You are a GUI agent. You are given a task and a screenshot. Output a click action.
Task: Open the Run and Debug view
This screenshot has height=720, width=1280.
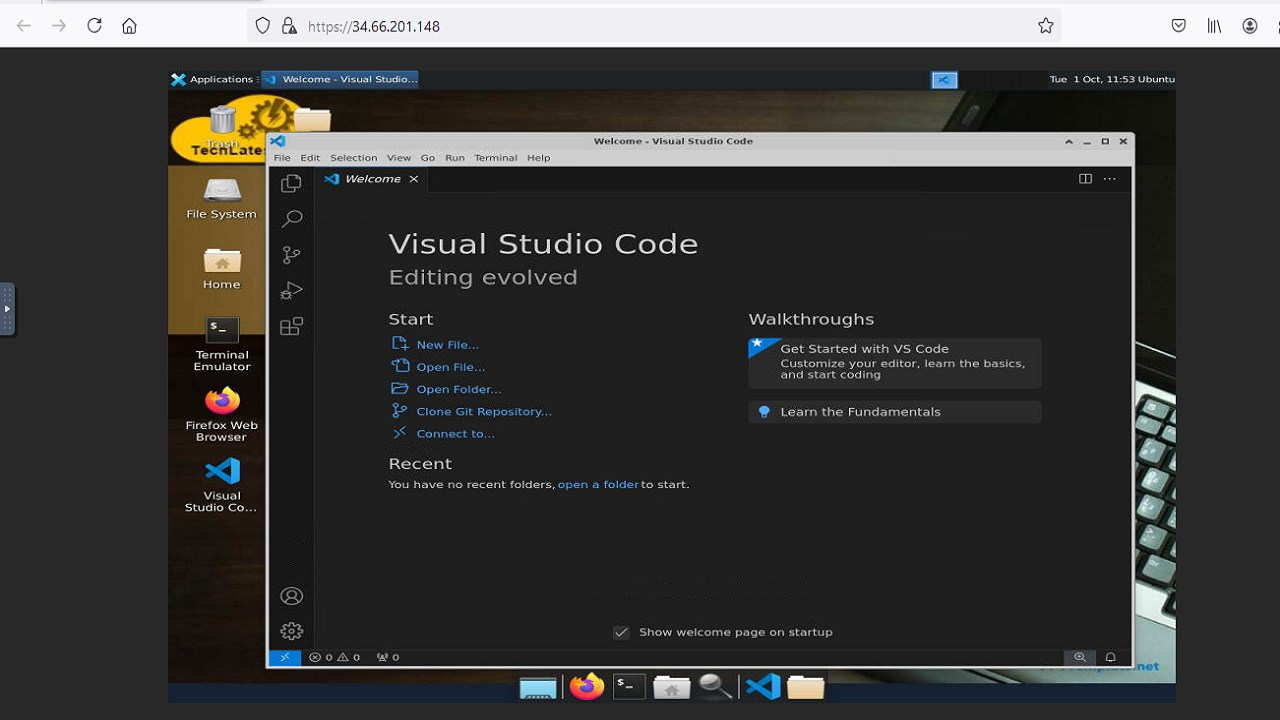291,291
